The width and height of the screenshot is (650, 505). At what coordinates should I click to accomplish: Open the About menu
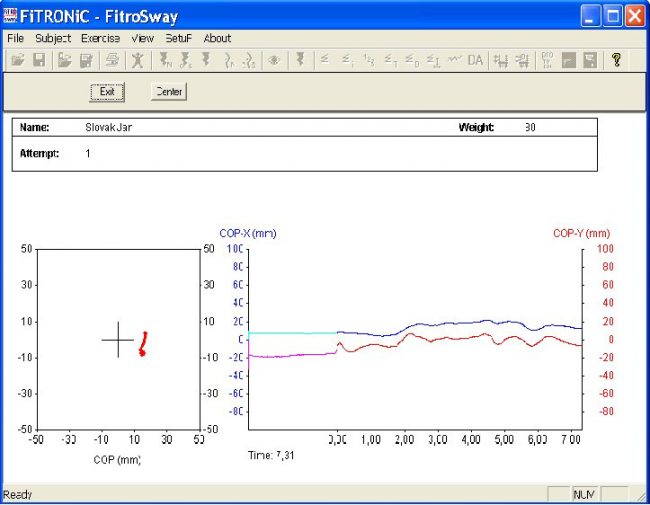217,38
